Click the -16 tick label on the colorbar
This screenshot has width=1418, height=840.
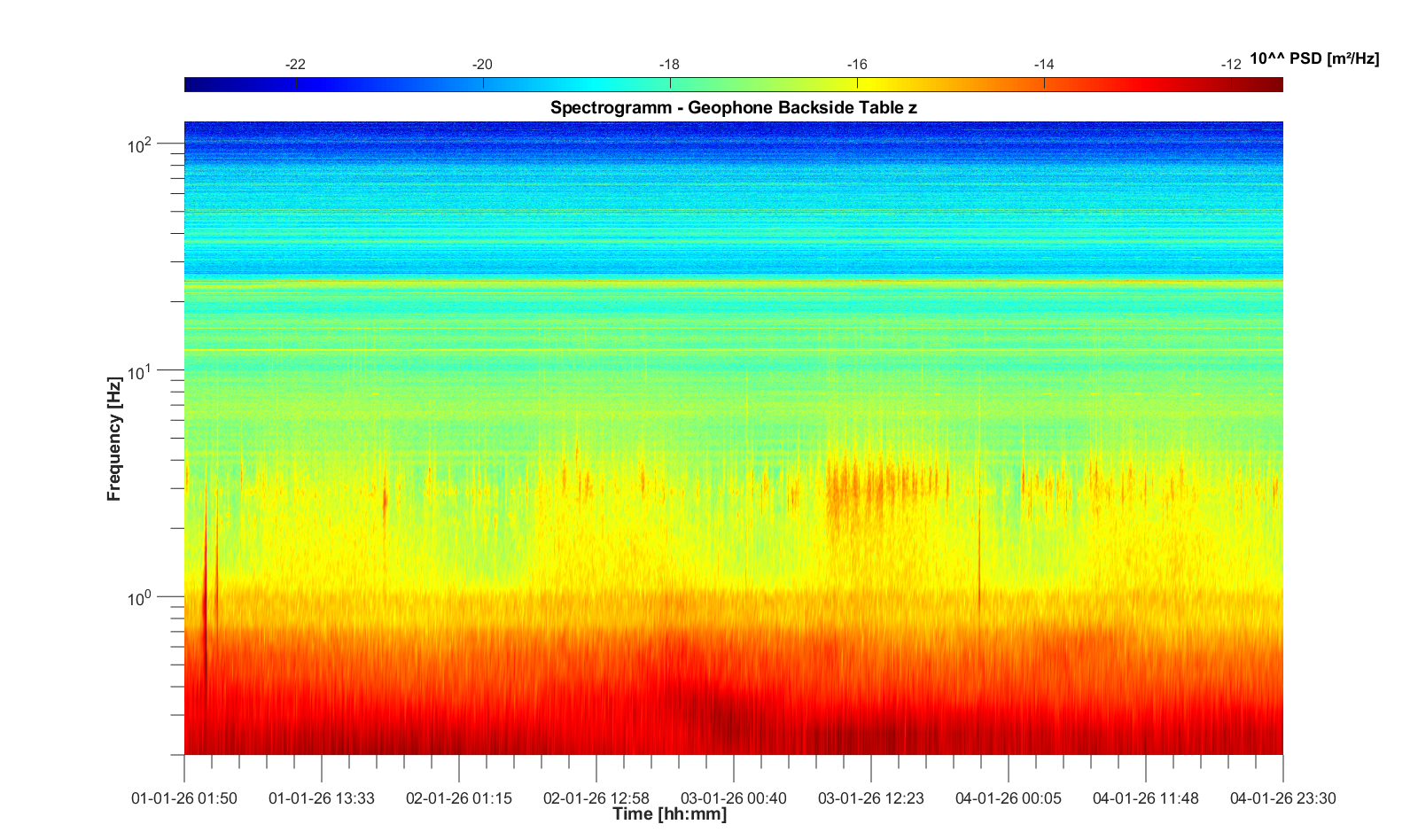coord(856,65)
